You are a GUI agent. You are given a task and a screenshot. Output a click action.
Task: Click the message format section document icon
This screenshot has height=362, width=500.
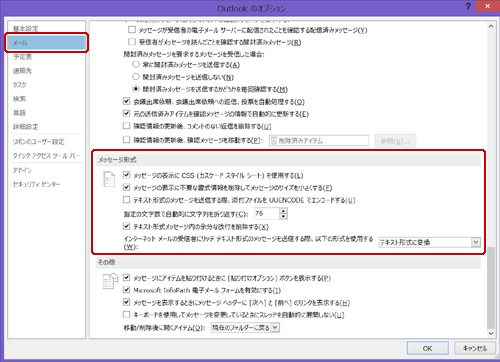pos(109,179)
